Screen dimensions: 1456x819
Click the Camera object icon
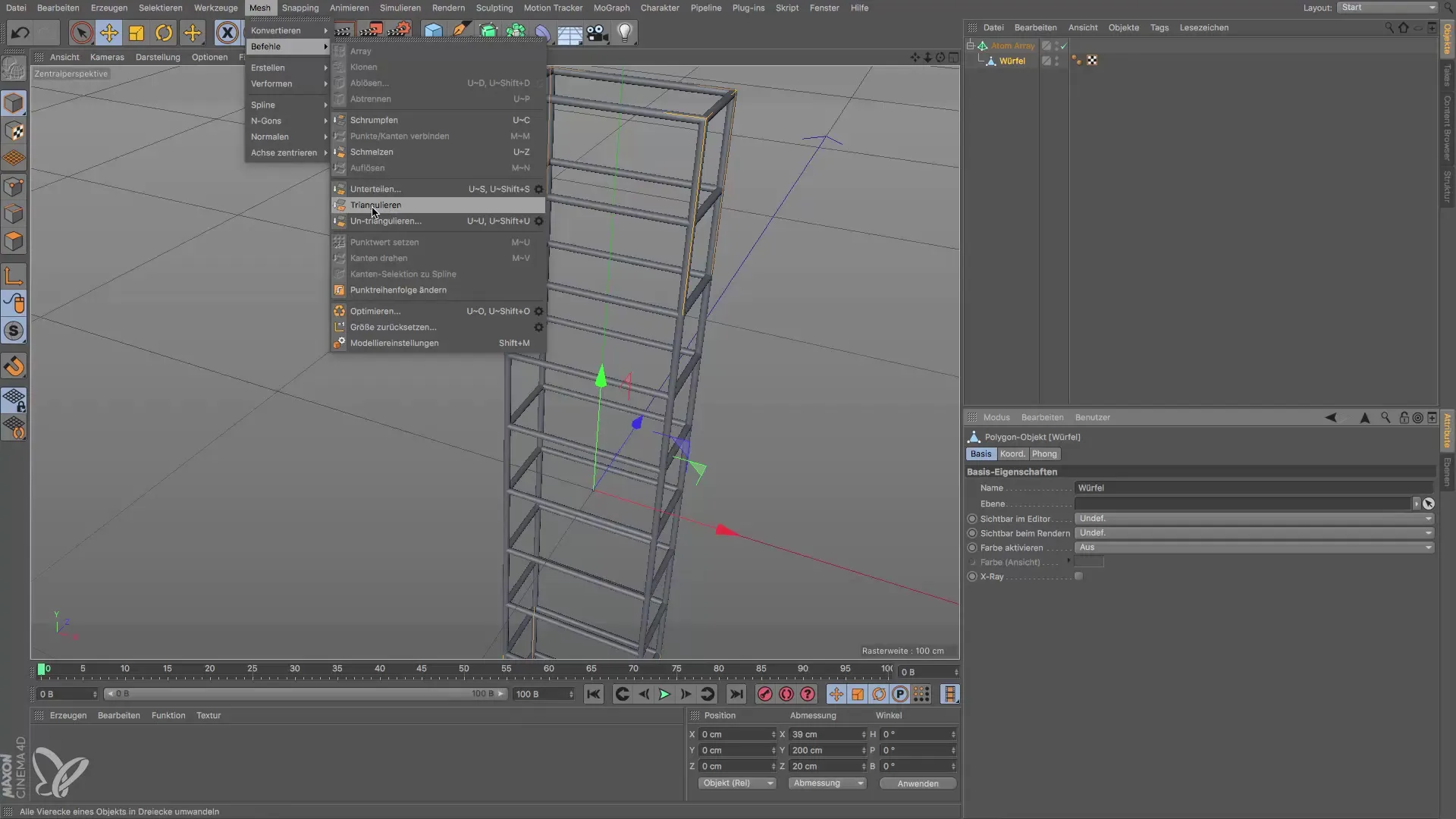(597, 33)
